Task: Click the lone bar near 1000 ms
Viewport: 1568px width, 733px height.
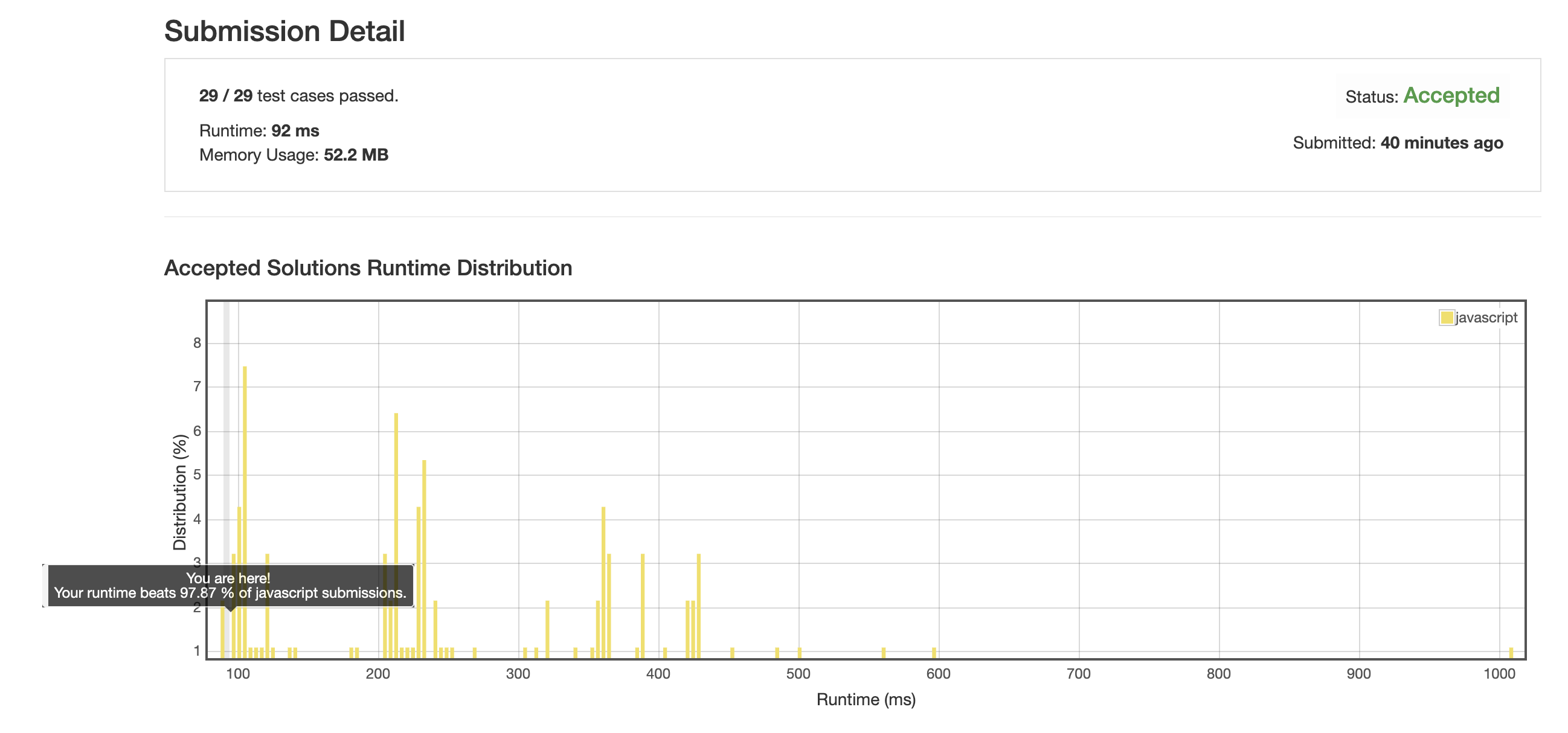Action: point(1511,653)
